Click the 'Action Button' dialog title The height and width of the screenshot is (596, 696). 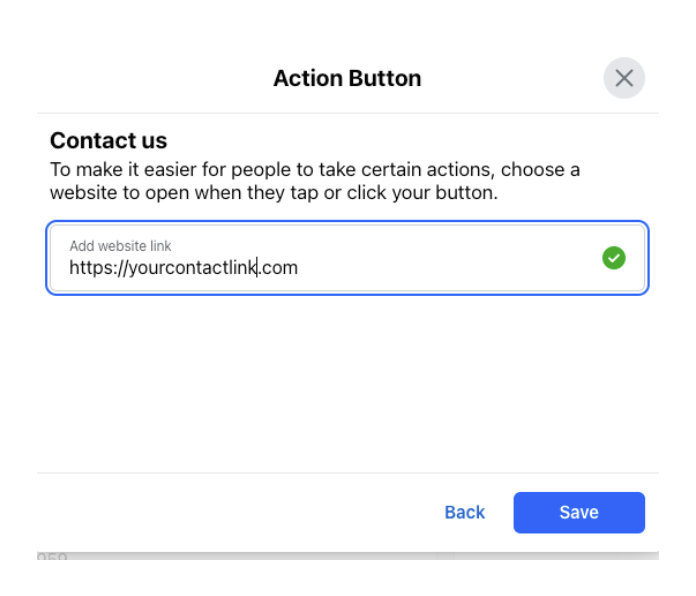click(x=347, y=79)
